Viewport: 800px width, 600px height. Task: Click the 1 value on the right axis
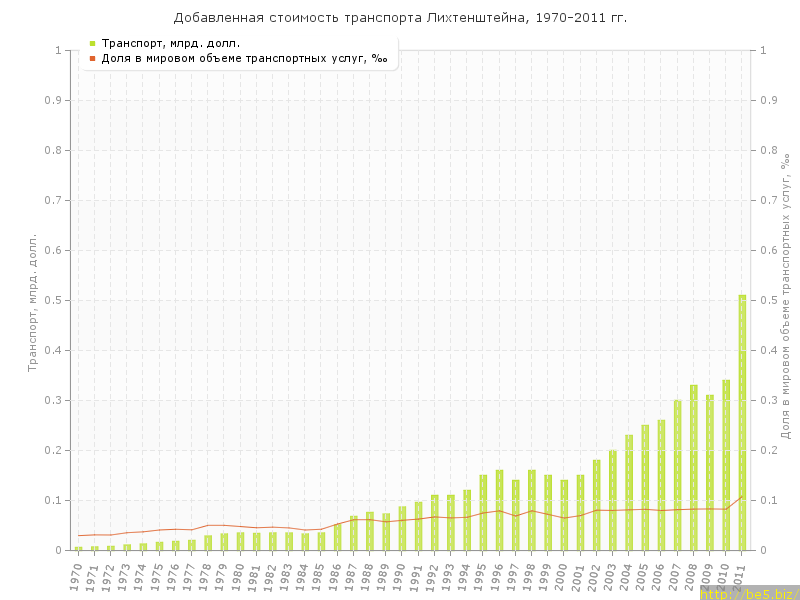coord(765,50)
